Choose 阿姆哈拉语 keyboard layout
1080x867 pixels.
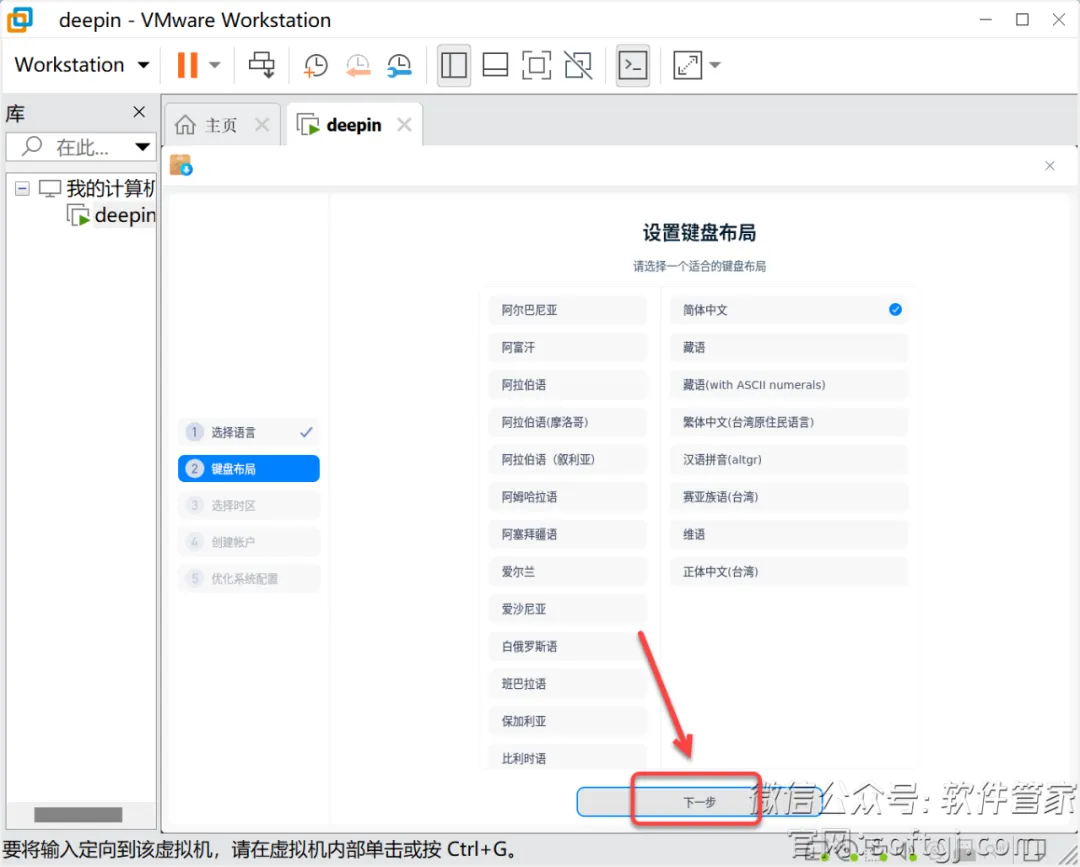pyautogui.click(x=568, y=497)
